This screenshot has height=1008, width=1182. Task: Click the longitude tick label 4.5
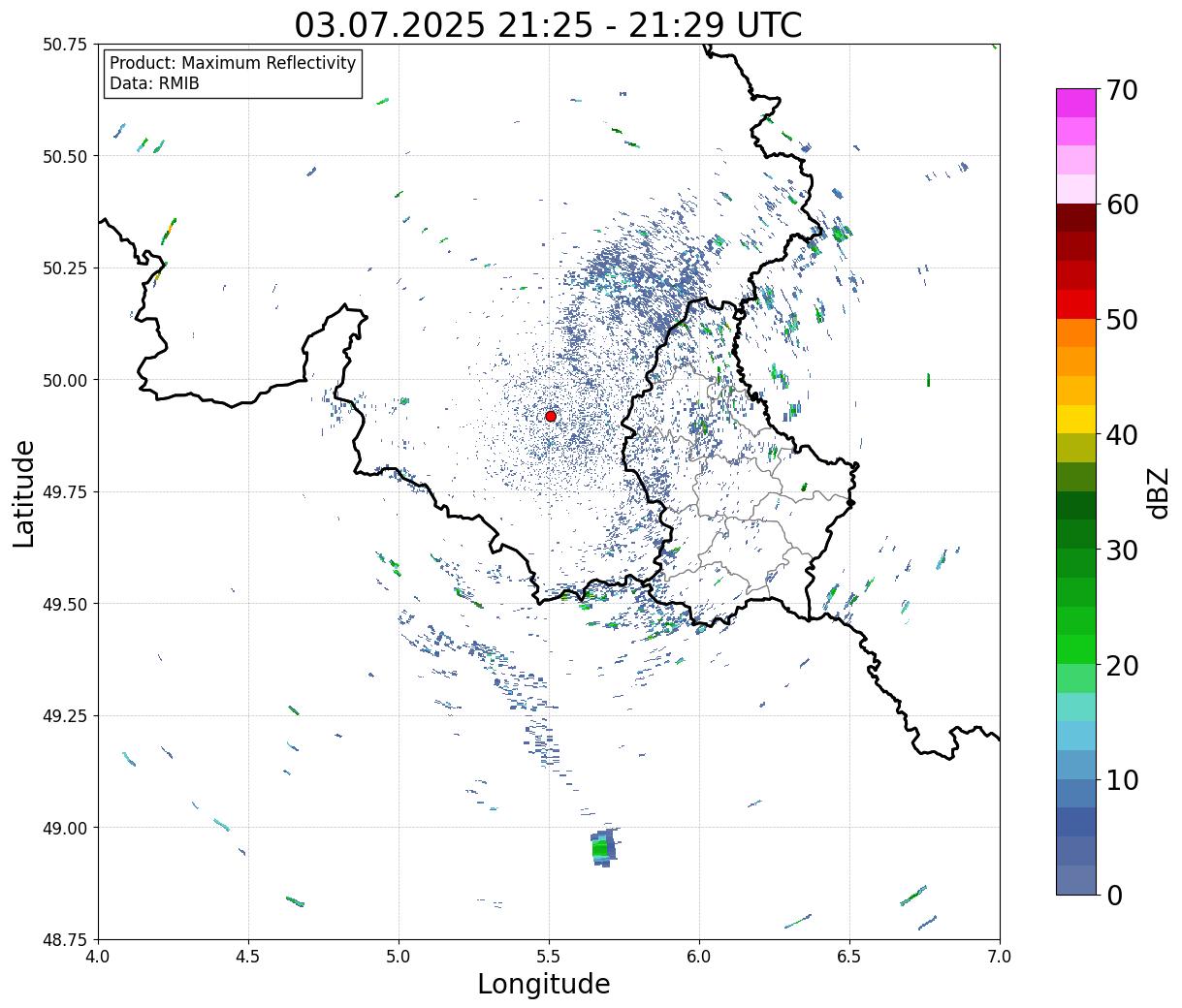pyautogui.click(x=248, y=957)
